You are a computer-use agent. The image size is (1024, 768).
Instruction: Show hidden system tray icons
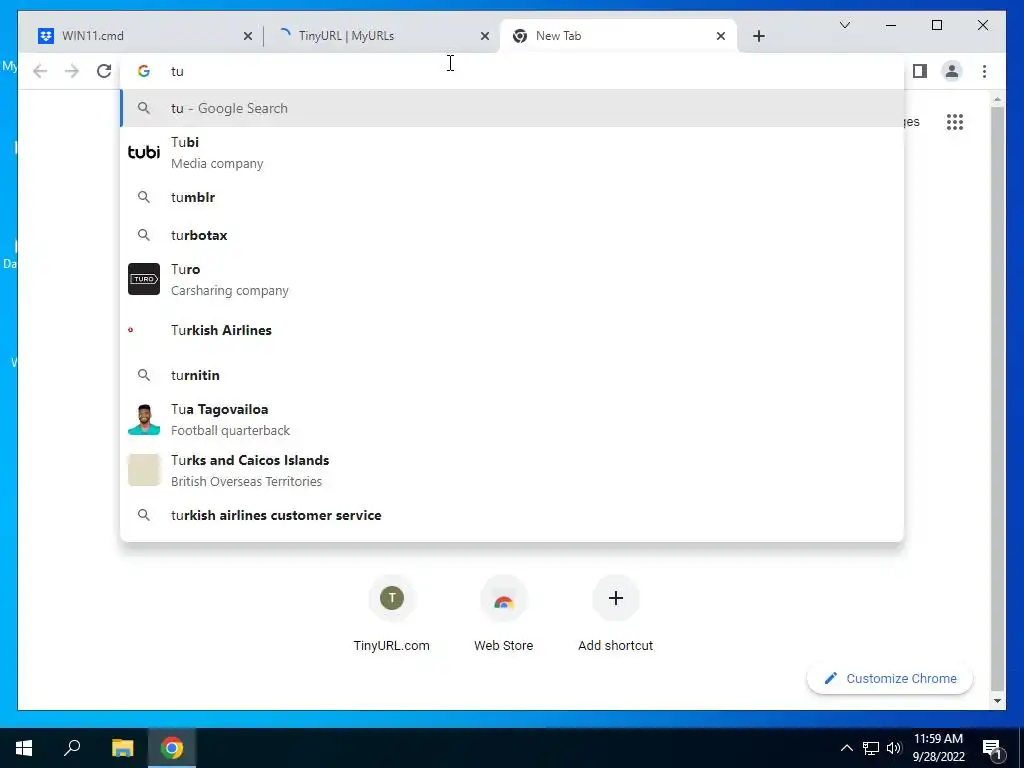point(846,748)
